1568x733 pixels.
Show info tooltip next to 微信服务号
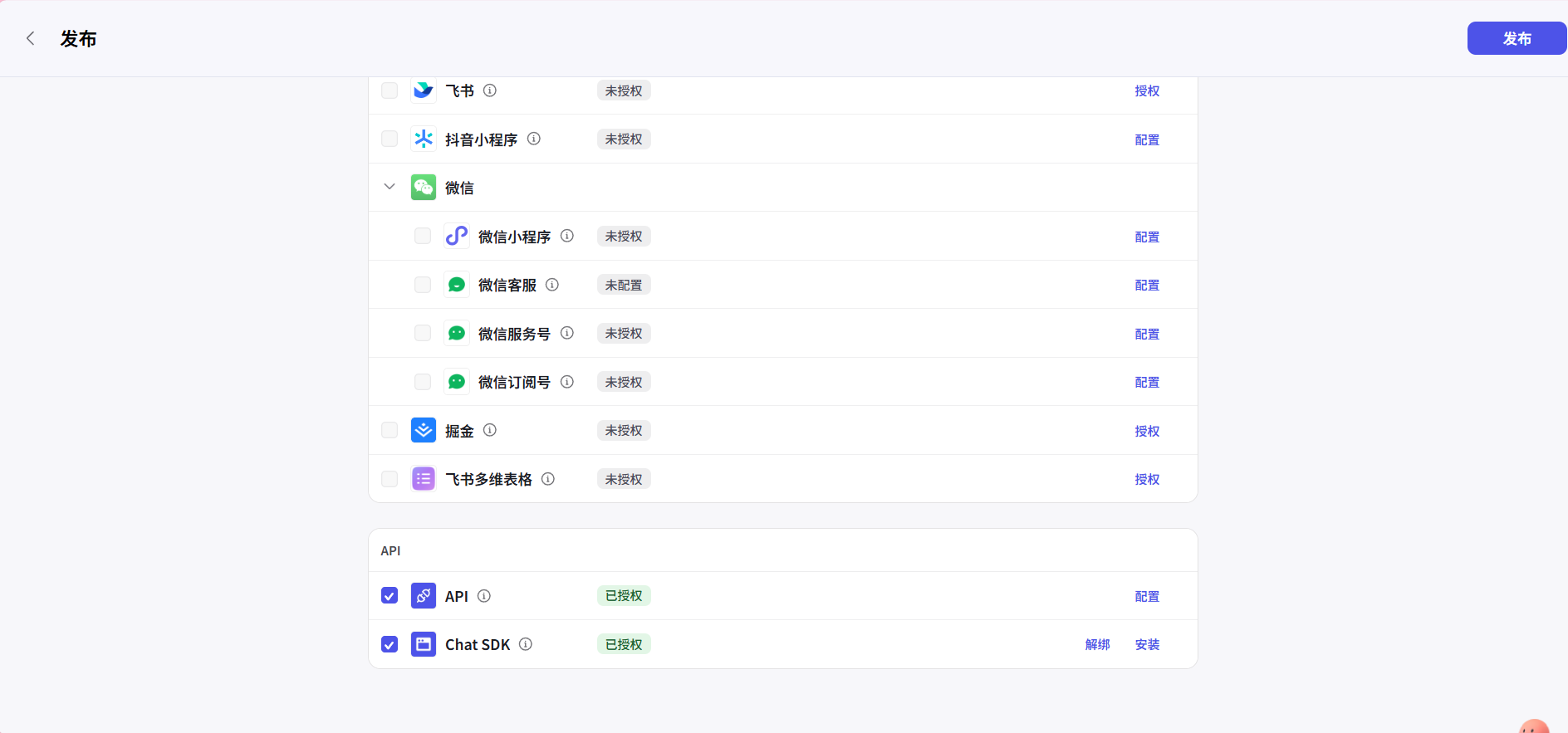point(567,333)
